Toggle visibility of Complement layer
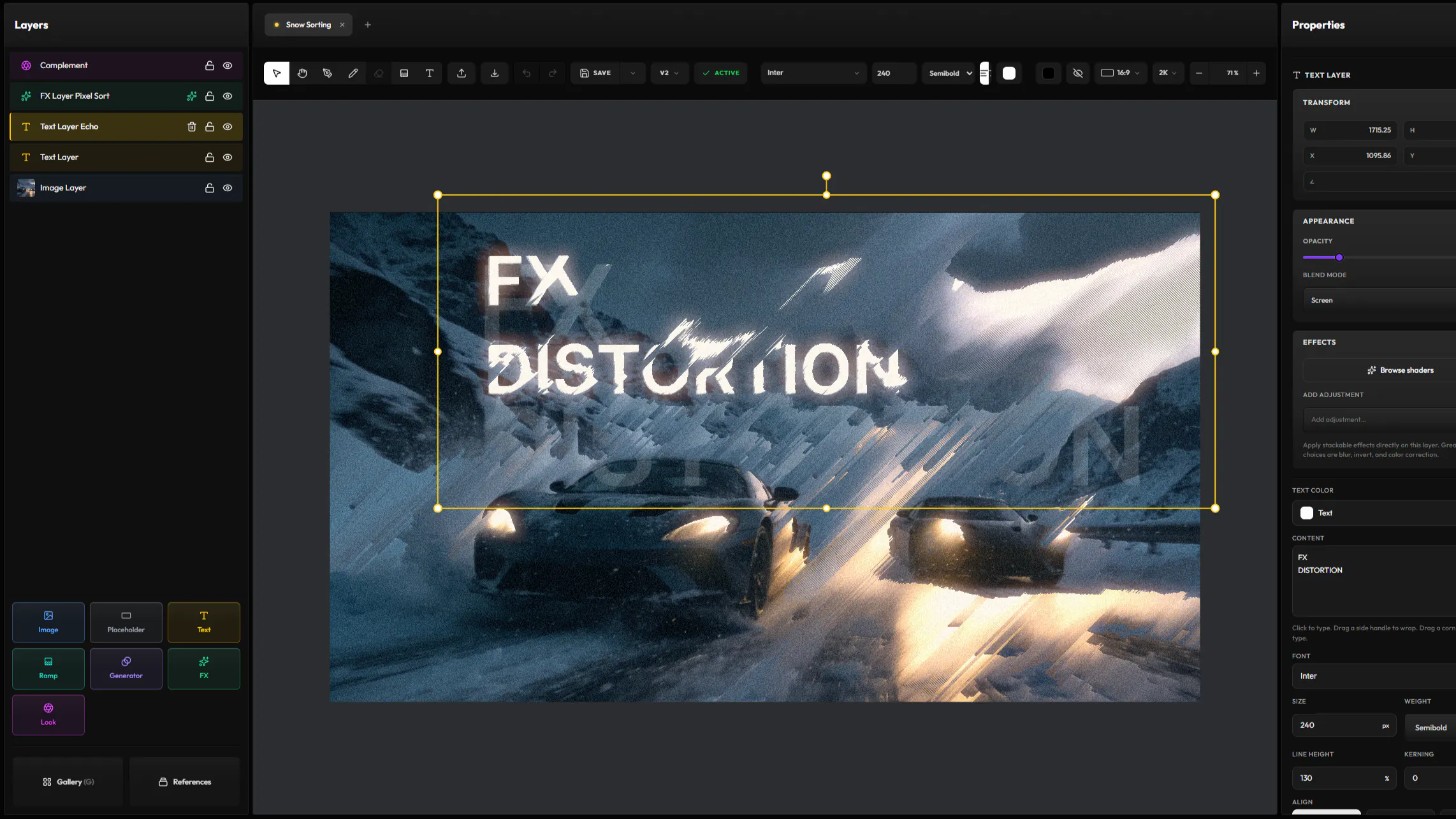1456x819 pixels. click(x=228, y=66)
